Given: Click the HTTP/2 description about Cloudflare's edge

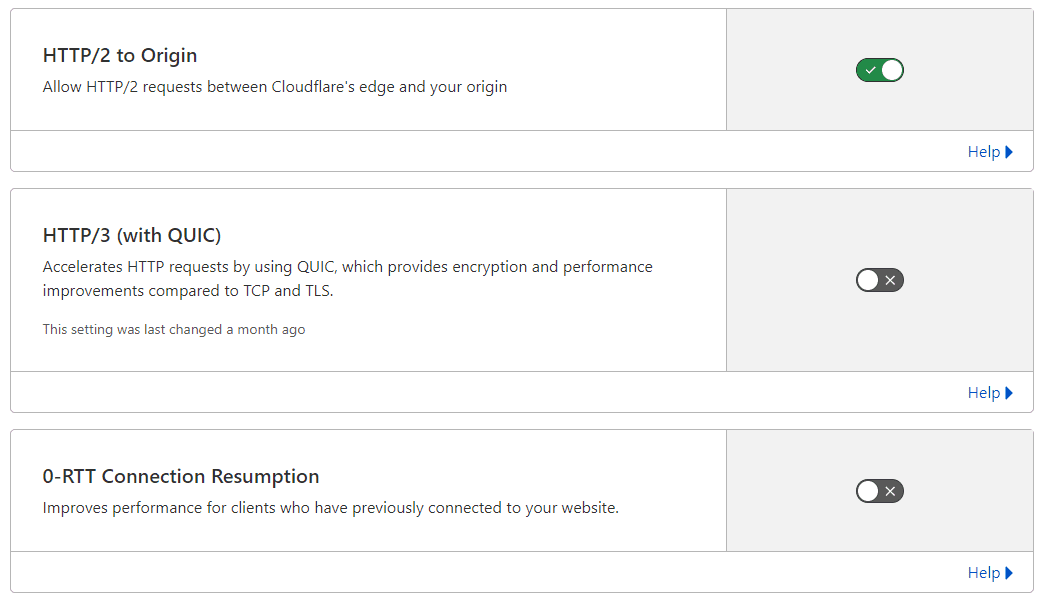Looking at the screenshot, I should pyautogui.click(x=274, y=87).
